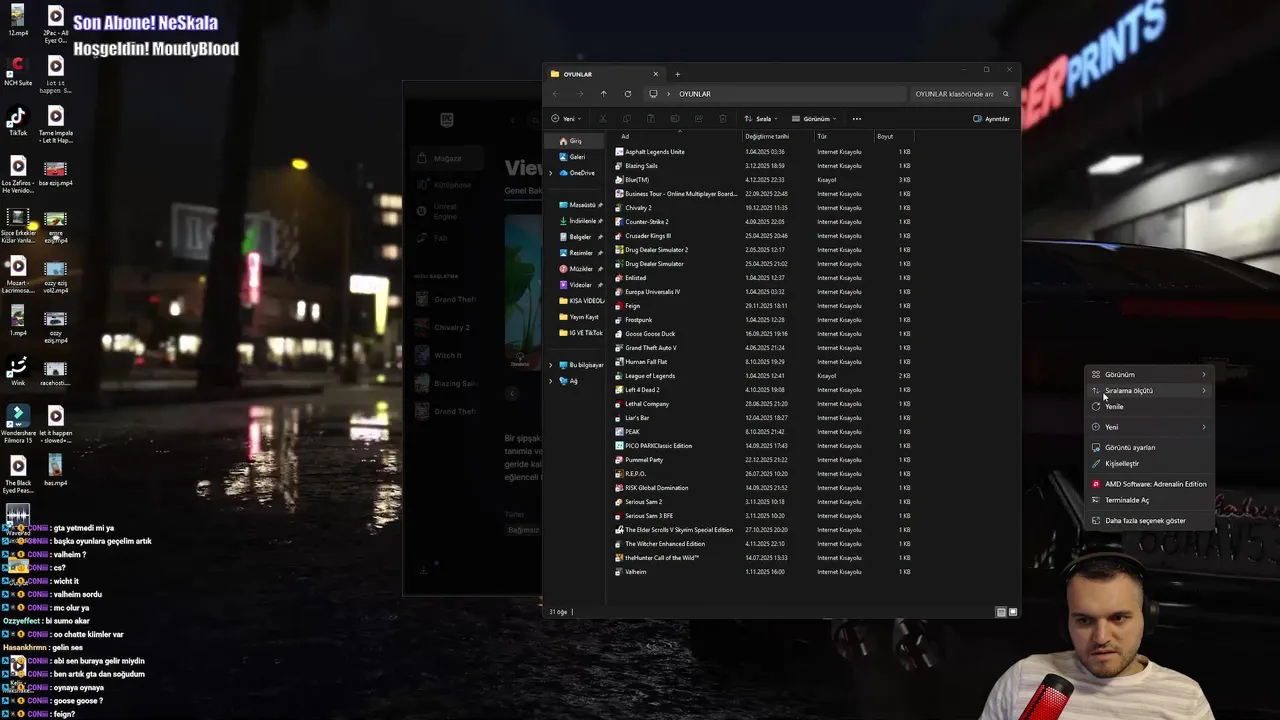The width and height of the screenshot is (1280, 720).
Task: Select Görüntü ayarları from context menu
Action: click(1149, 448)
